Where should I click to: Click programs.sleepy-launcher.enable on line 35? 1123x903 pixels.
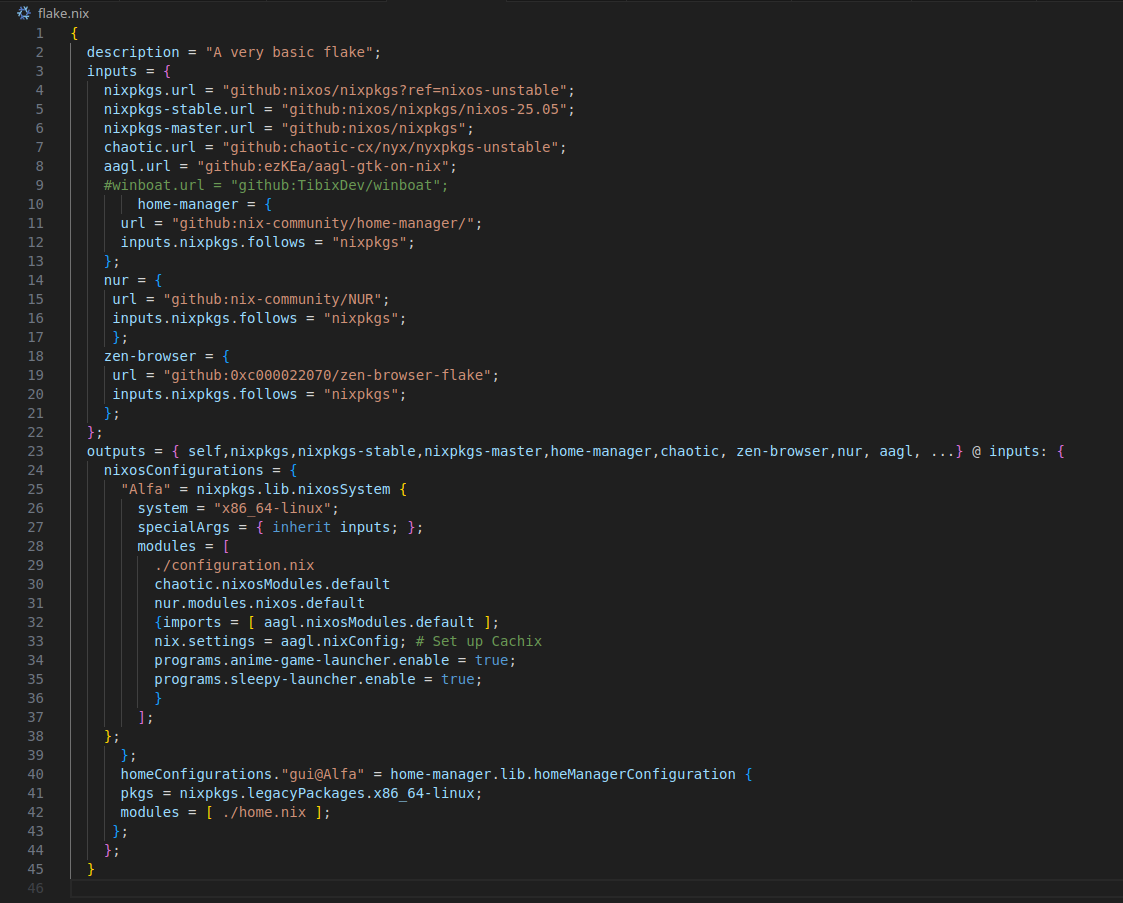click(x=285, y=679)
